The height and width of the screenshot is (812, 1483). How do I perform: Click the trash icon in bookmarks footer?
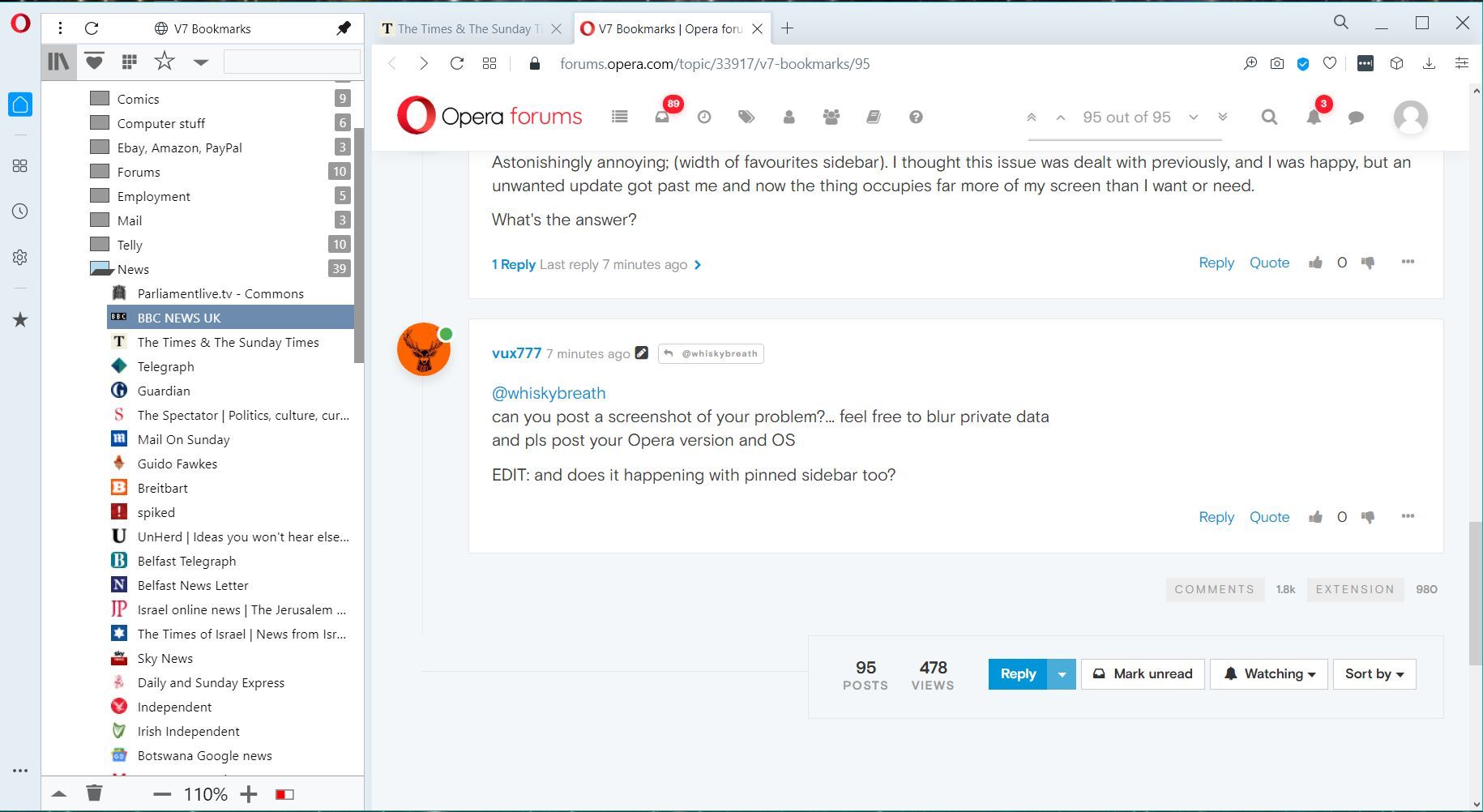coord(95,793)
